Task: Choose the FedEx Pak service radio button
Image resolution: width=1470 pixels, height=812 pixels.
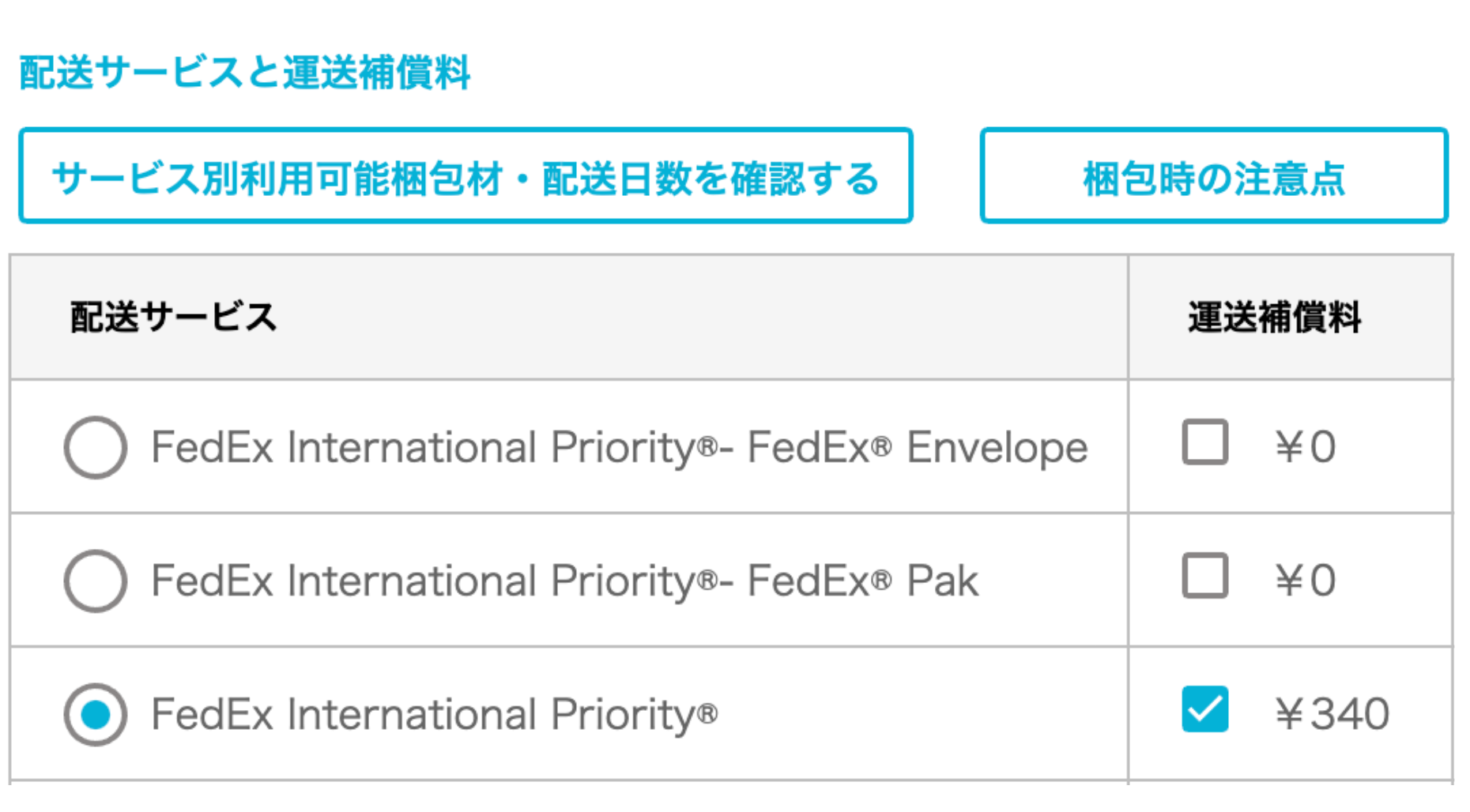Action: pyautogui.click(x=96, y=581)
